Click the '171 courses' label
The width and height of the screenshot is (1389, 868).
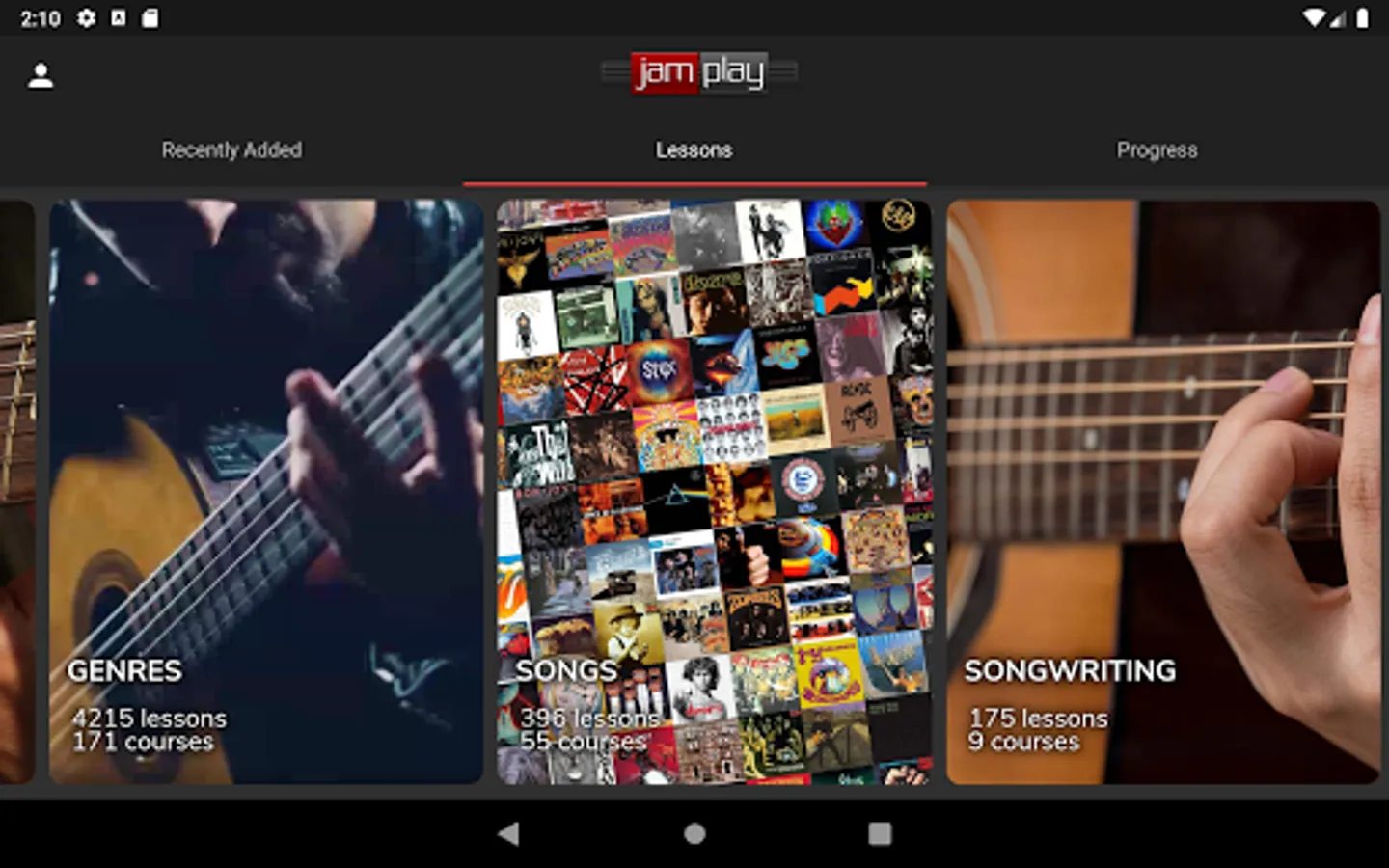click(x=143, y=742)
